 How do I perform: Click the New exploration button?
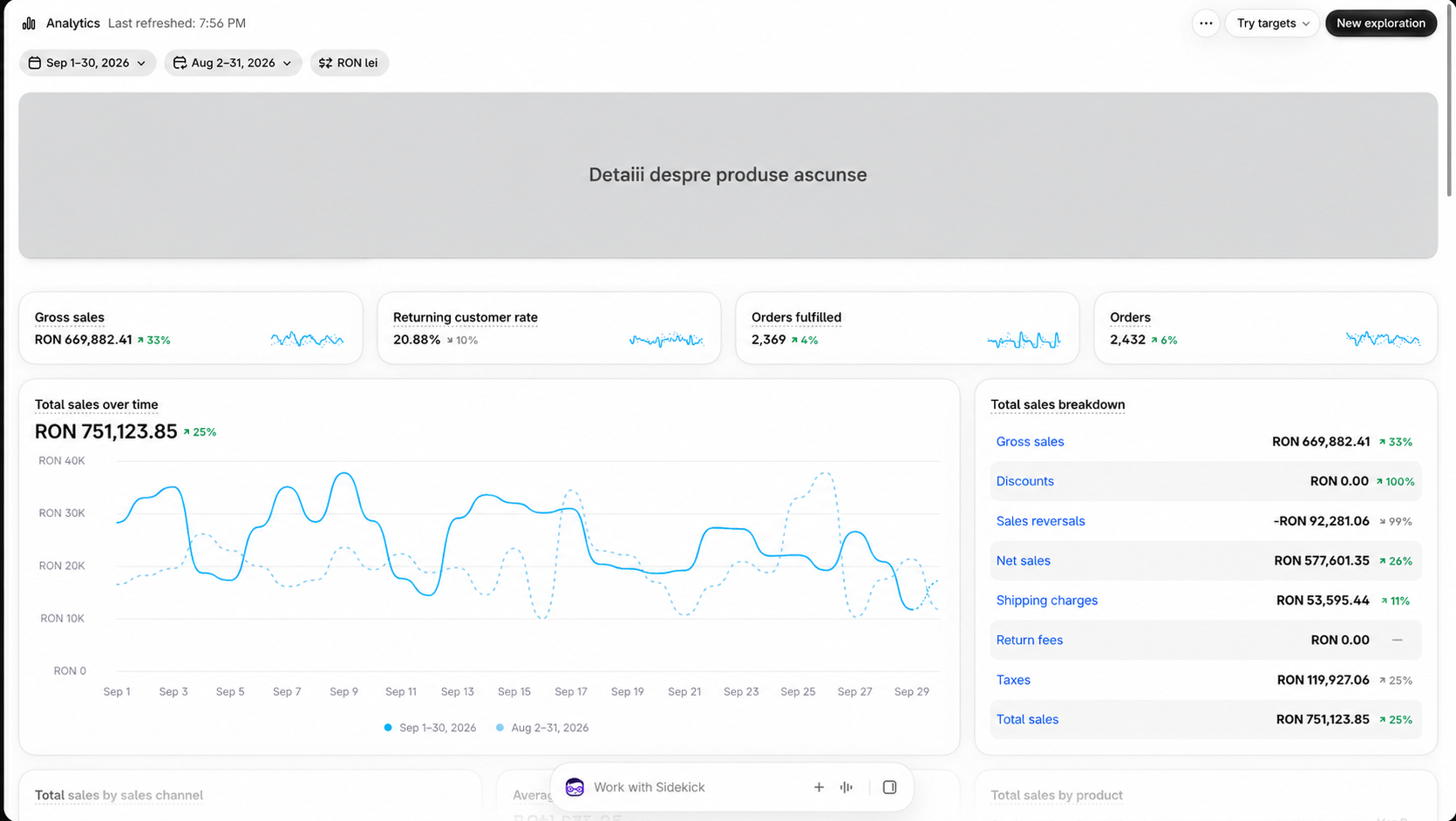coord(1381,24)
